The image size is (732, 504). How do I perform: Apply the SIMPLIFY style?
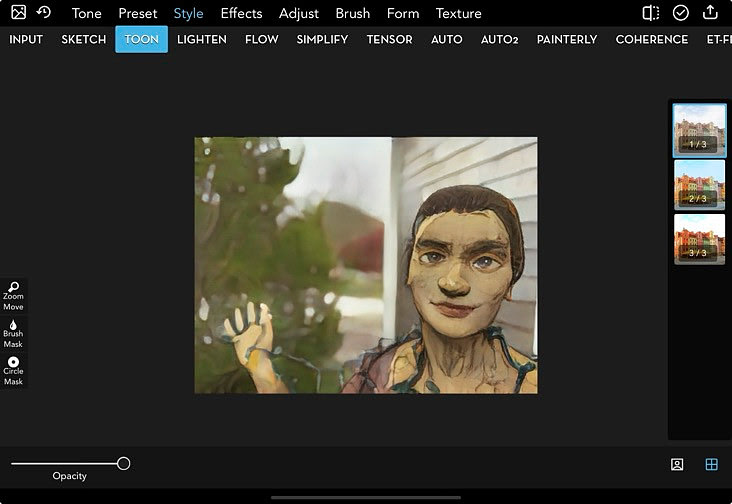pos(322,39)
